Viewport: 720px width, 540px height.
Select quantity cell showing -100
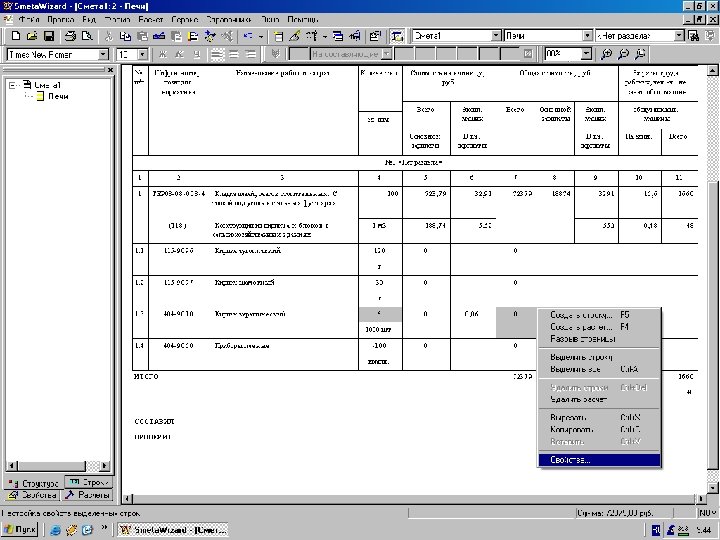tap(380, 346)
